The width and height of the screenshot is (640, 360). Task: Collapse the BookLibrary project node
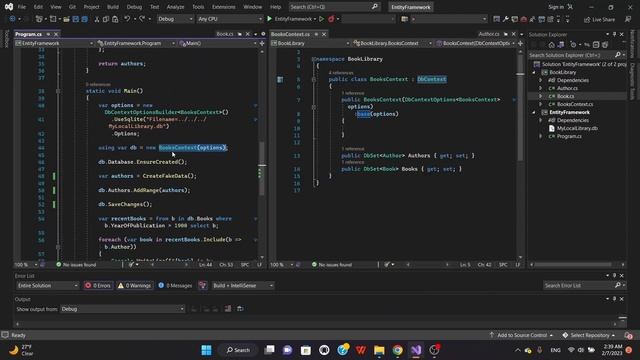534,72
